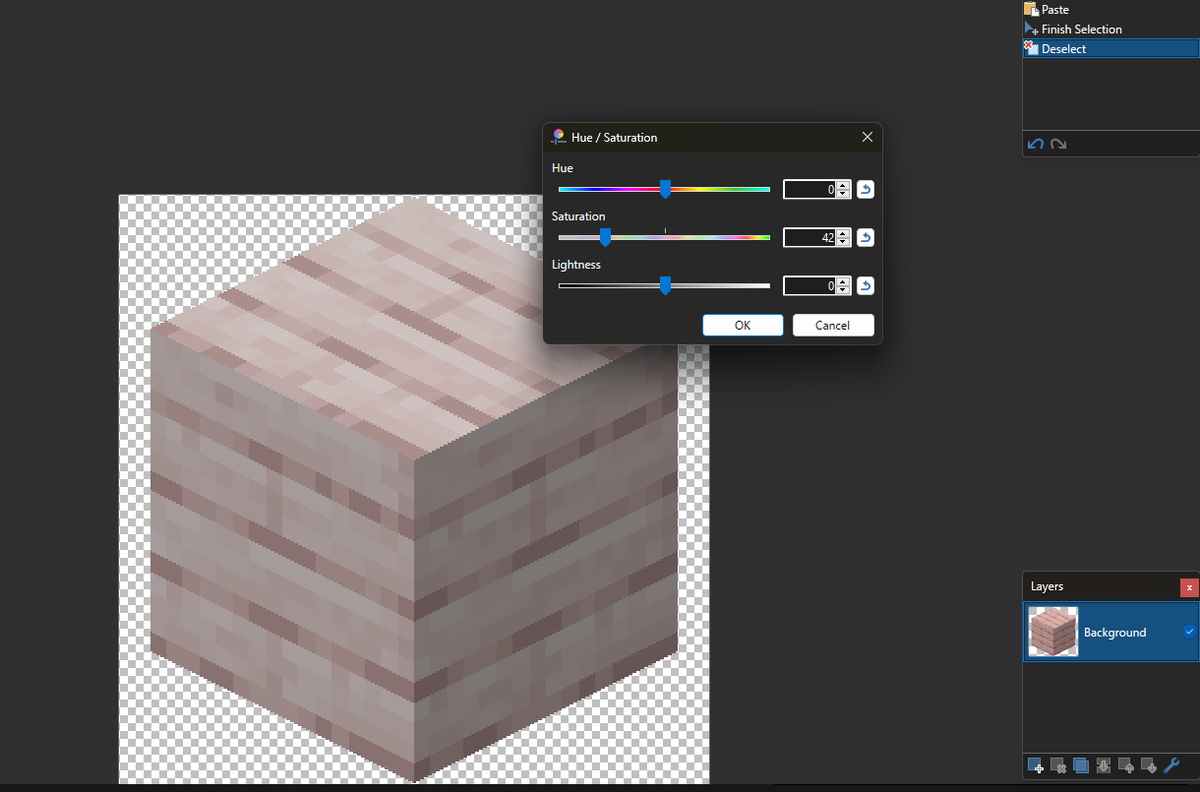Viewport: 1200px width, 792px height.
Task: Click the Hue / Saturation dialog icon
Action: [559, 137]
